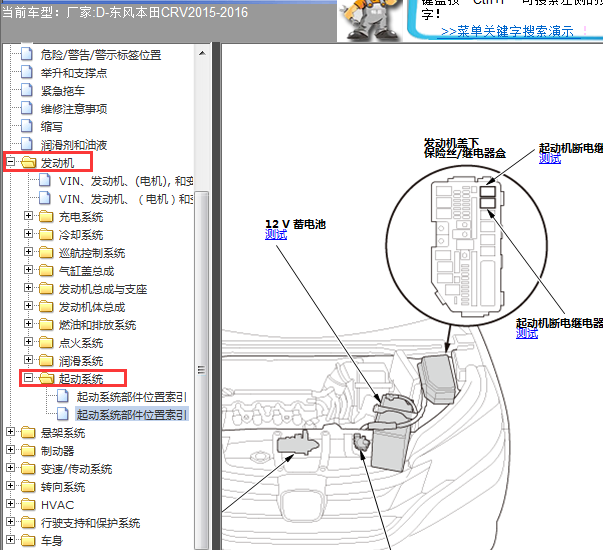The image size is (603, 550).
Task: Expand the 充电系统 node
Action: 28,216
